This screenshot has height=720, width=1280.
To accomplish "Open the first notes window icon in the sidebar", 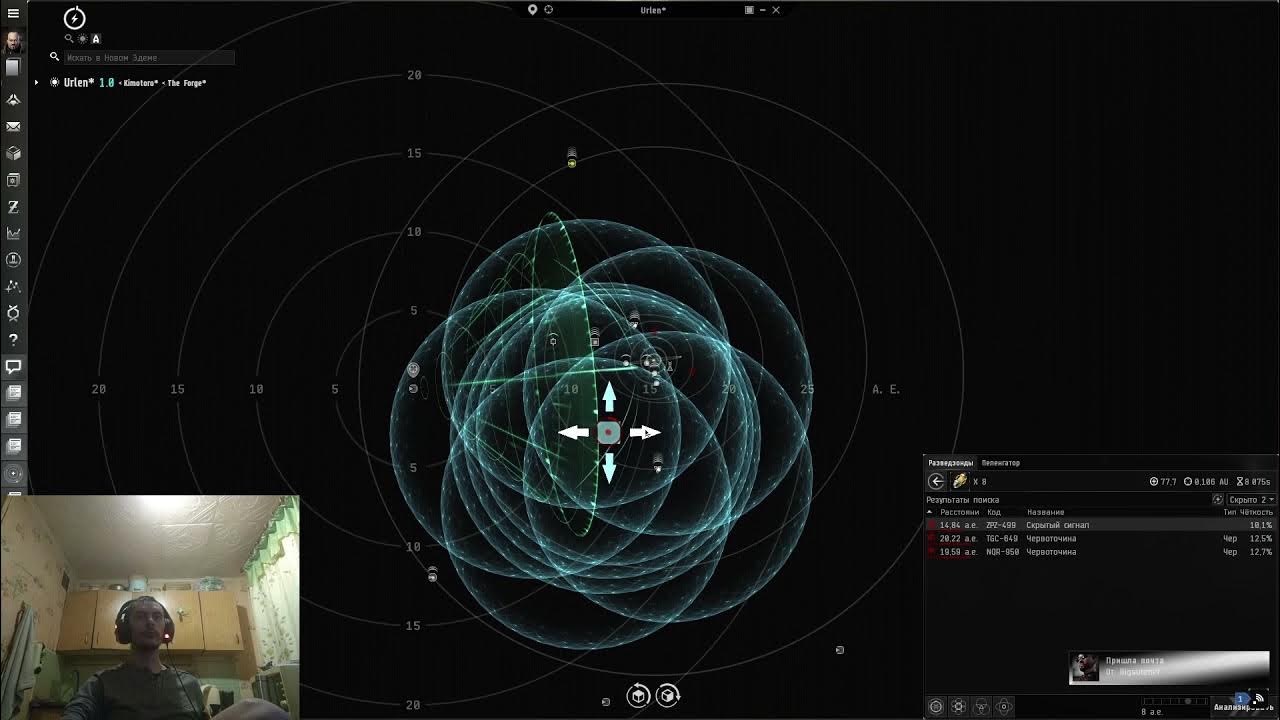I will 13,393.
